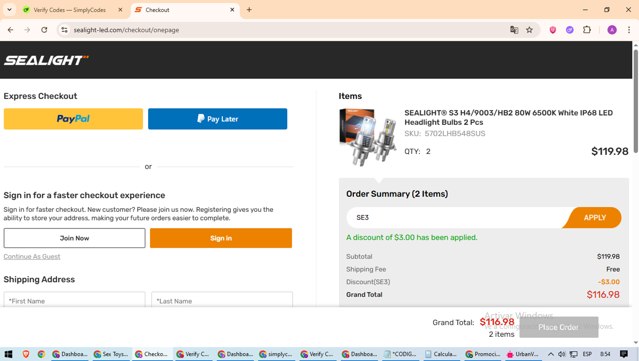Viewport: 639px width, 361px height.
Task: Close the Verify Codes — SimplyCodes tab
Action: point(120,10)
